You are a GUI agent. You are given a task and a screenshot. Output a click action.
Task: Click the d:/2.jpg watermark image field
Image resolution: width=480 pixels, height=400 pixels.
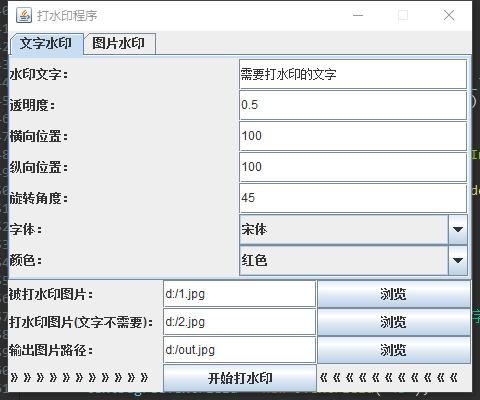(239, 322)
